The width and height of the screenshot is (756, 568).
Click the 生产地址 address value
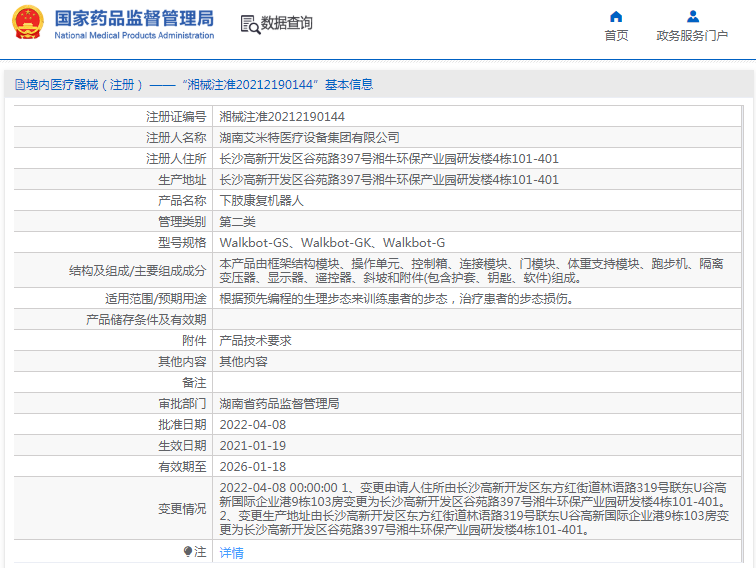[389, 180]
